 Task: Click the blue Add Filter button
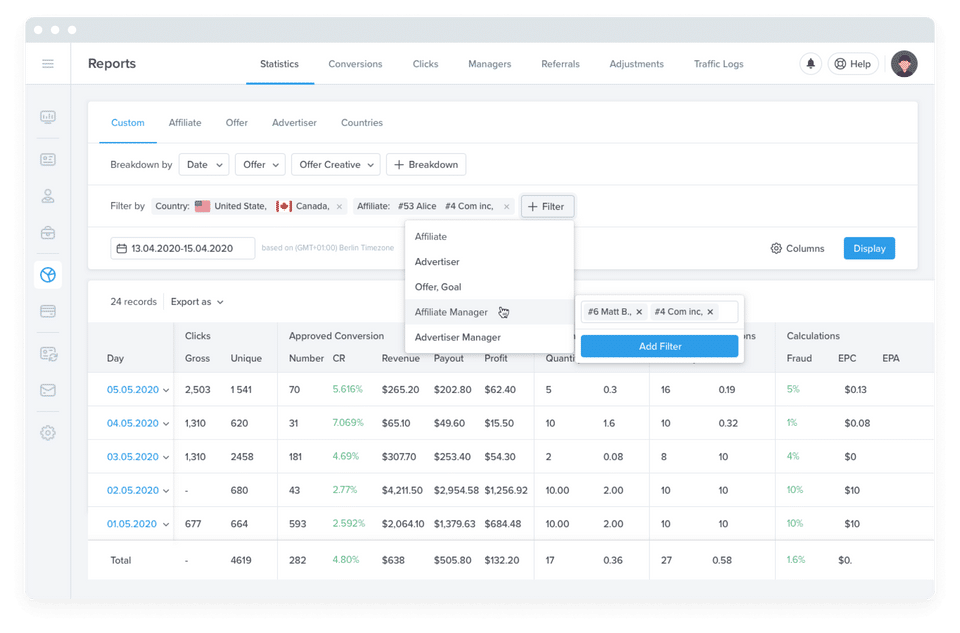pos(659,346)
